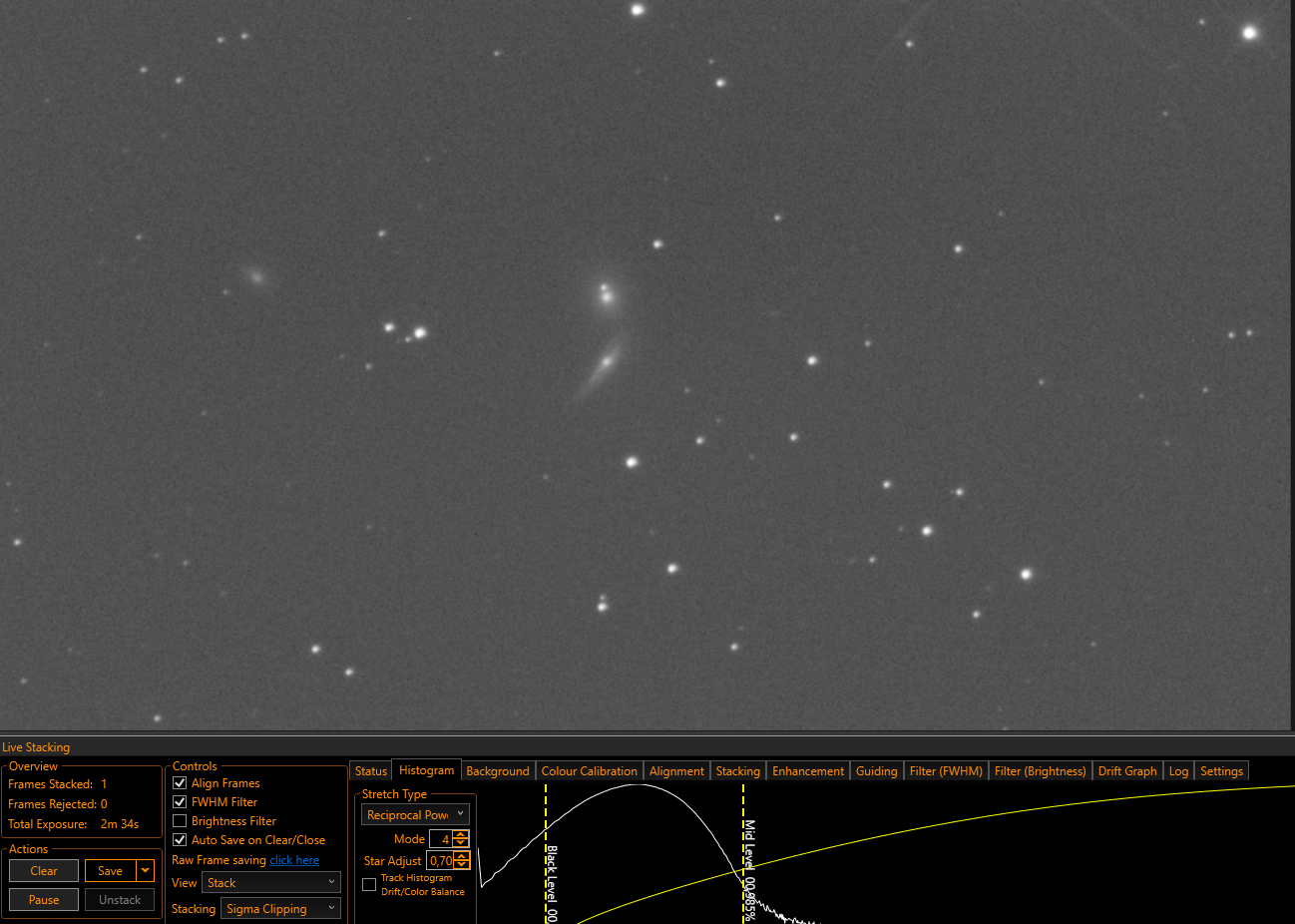Open the Save button's dropdown arrow

(146, 871)
